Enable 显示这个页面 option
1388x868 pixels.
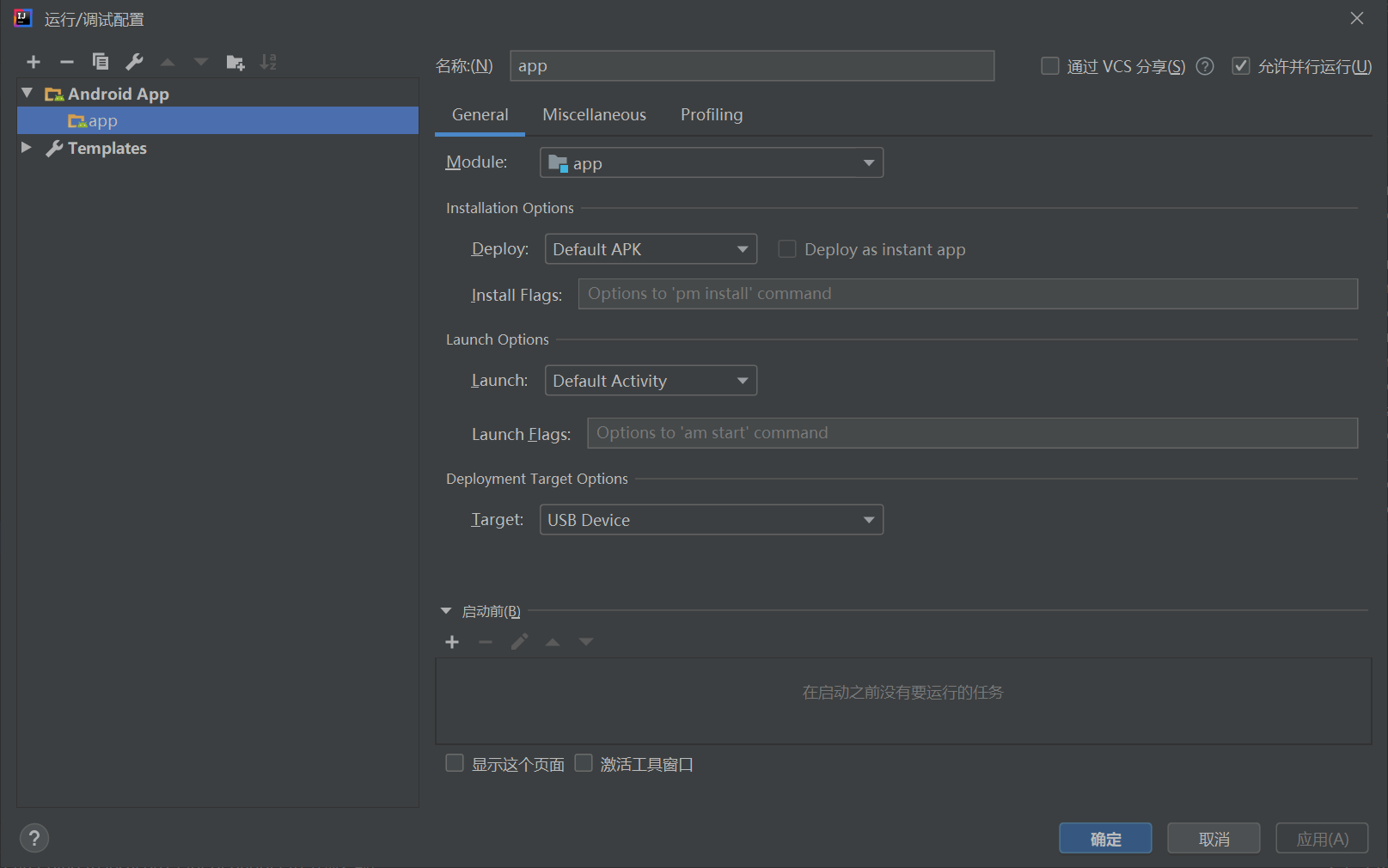tap(455, 762)
